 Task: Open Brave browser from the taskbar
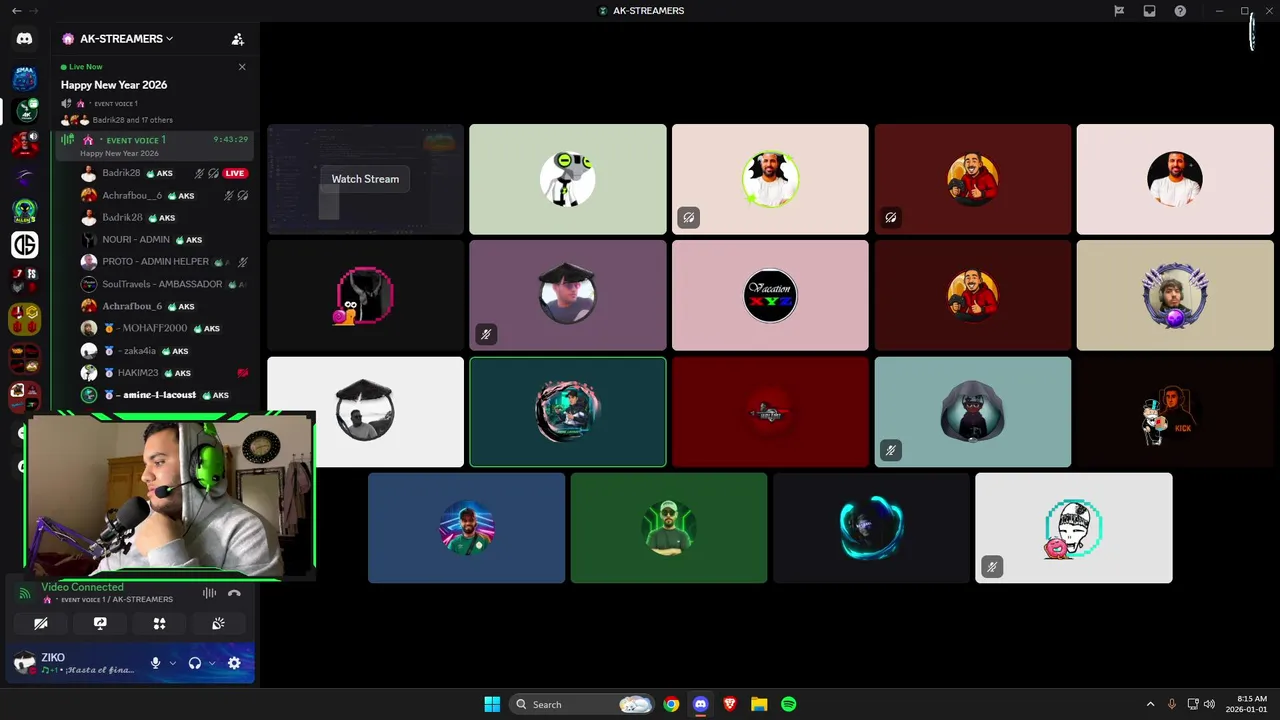point(730,704)
